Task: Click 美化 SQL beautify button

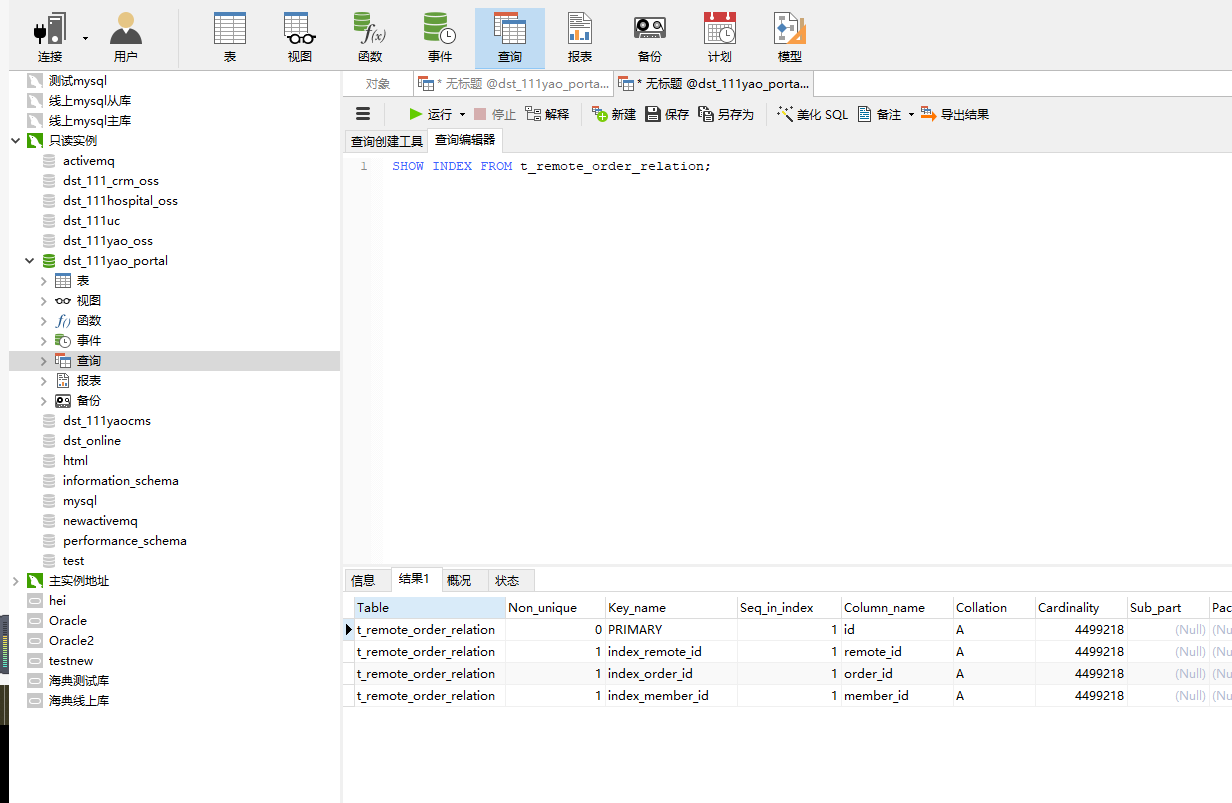Action: 812,114
